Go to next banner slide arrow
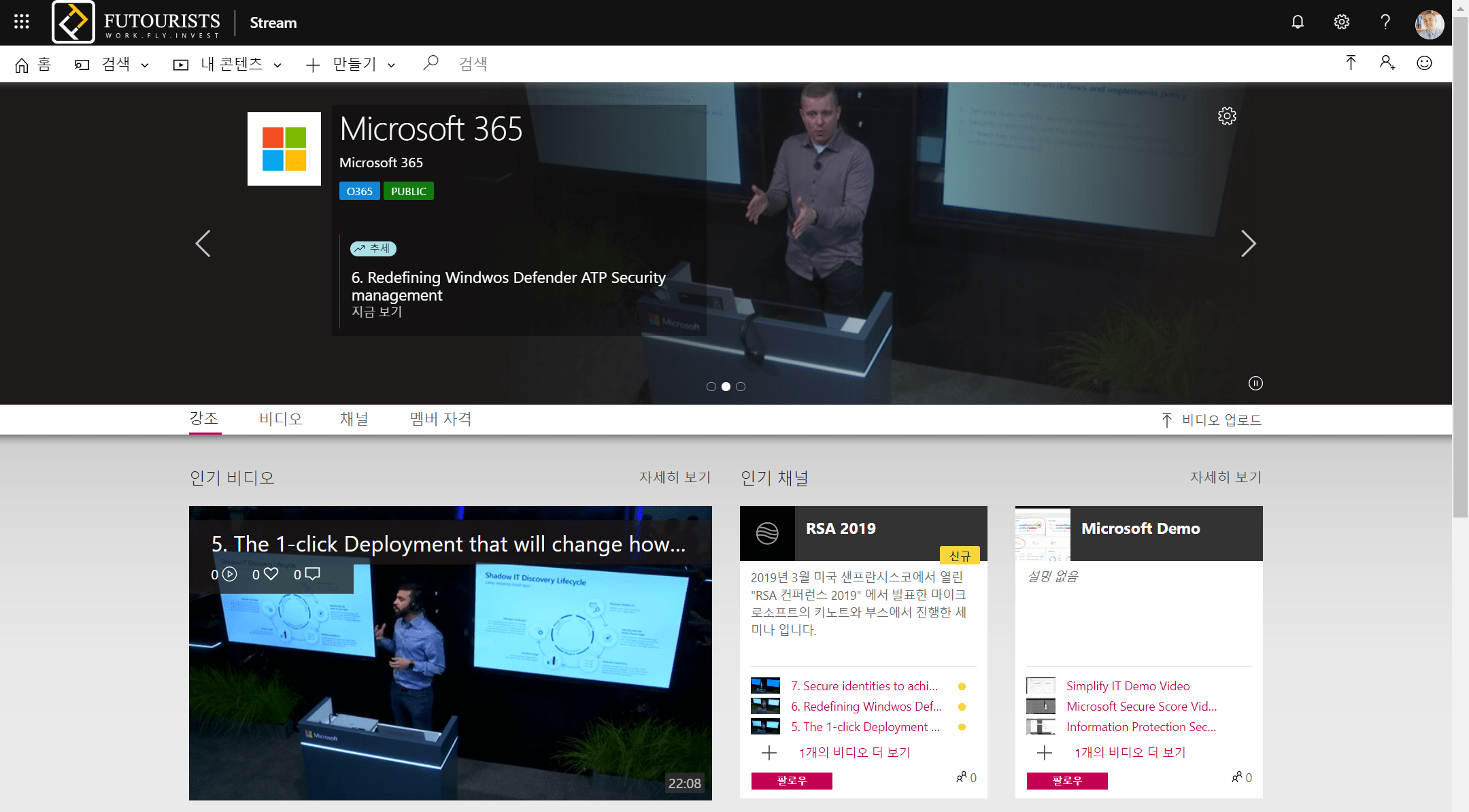This screenshot has width=1469, height=812. [x=1248, y=243]
